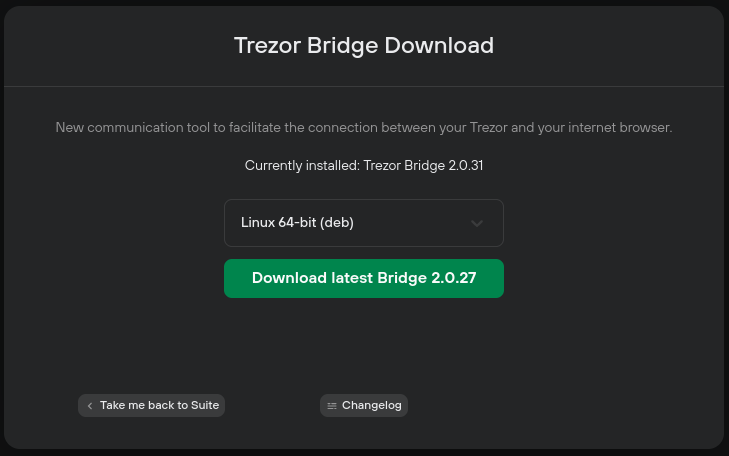Click the list-lines icon next to Changelog
Screen dimensions: 729x456
click(331, 406)
